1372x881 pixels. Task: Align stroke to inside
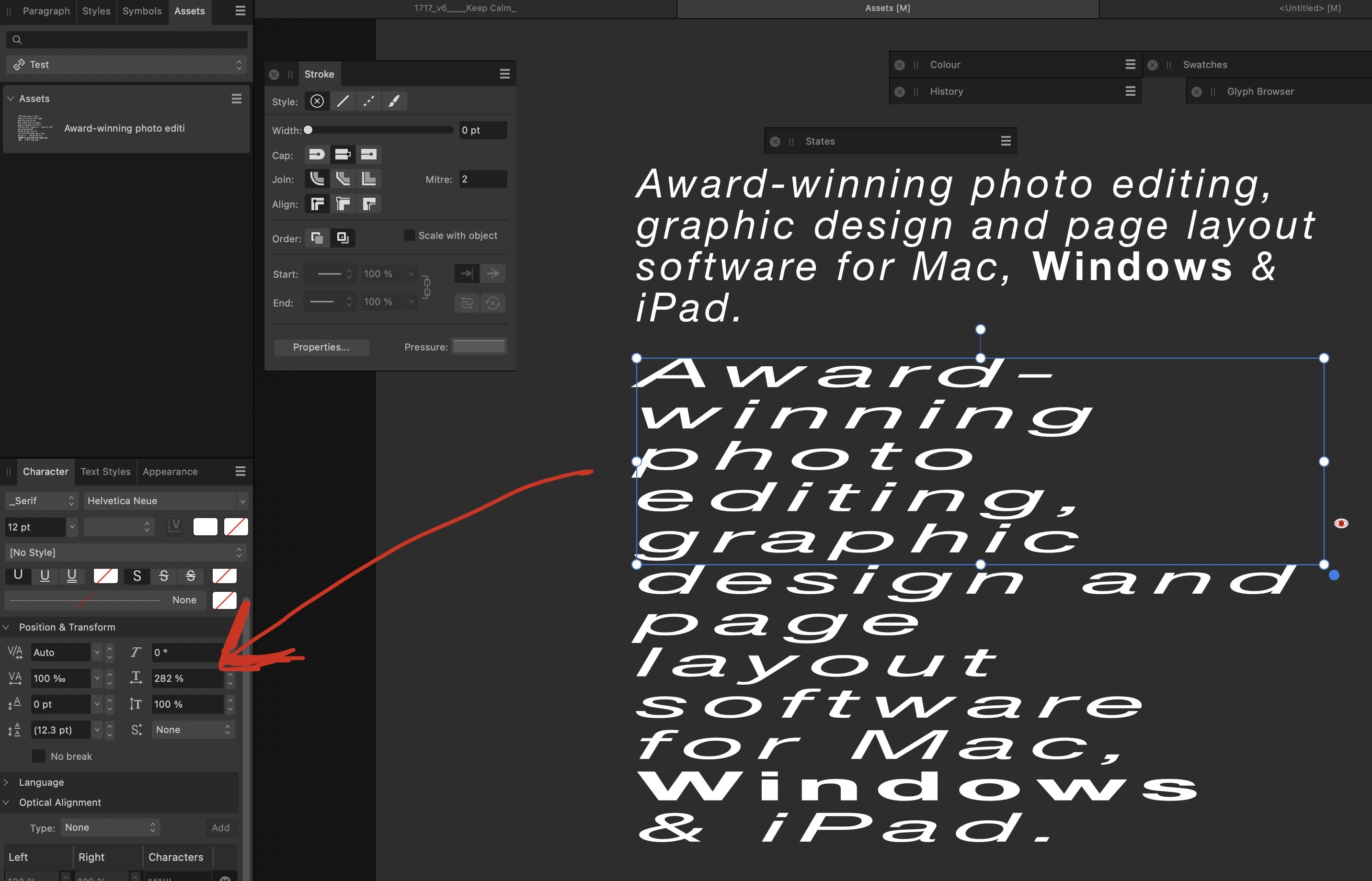click(x=343, y=204)
